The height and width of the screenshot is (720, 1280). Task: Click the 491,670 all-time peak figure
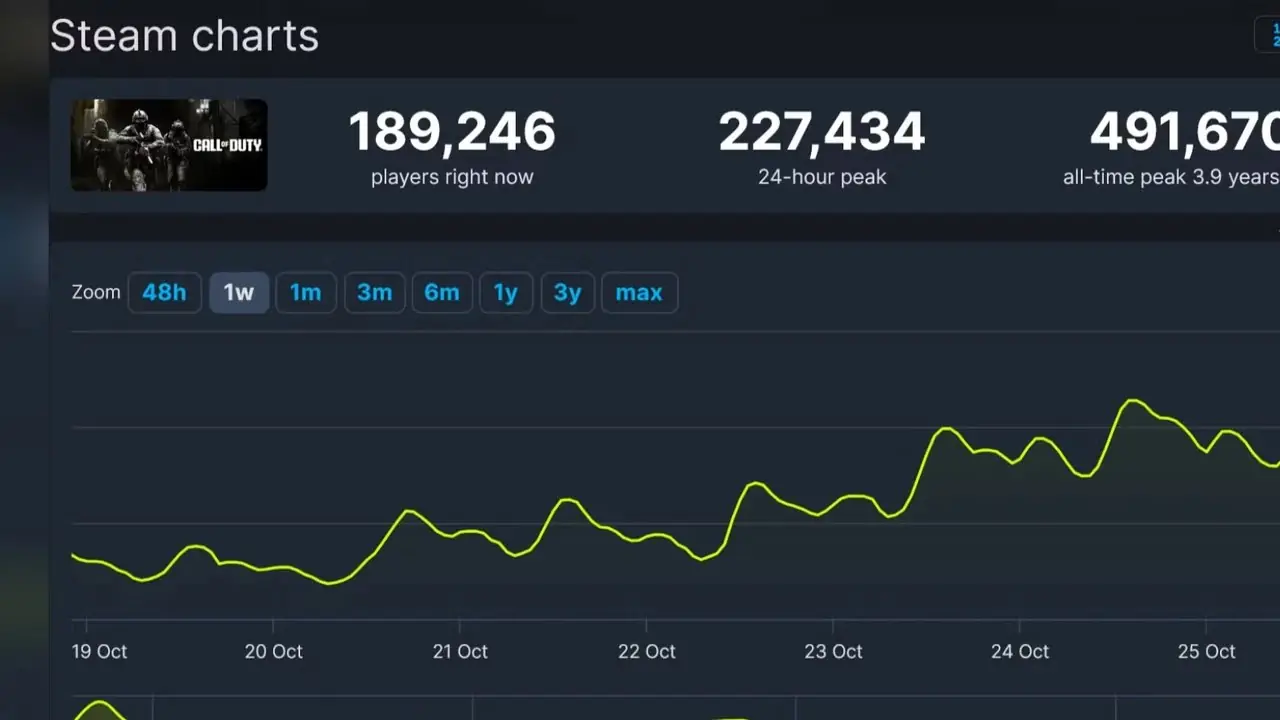(1185, 132)
